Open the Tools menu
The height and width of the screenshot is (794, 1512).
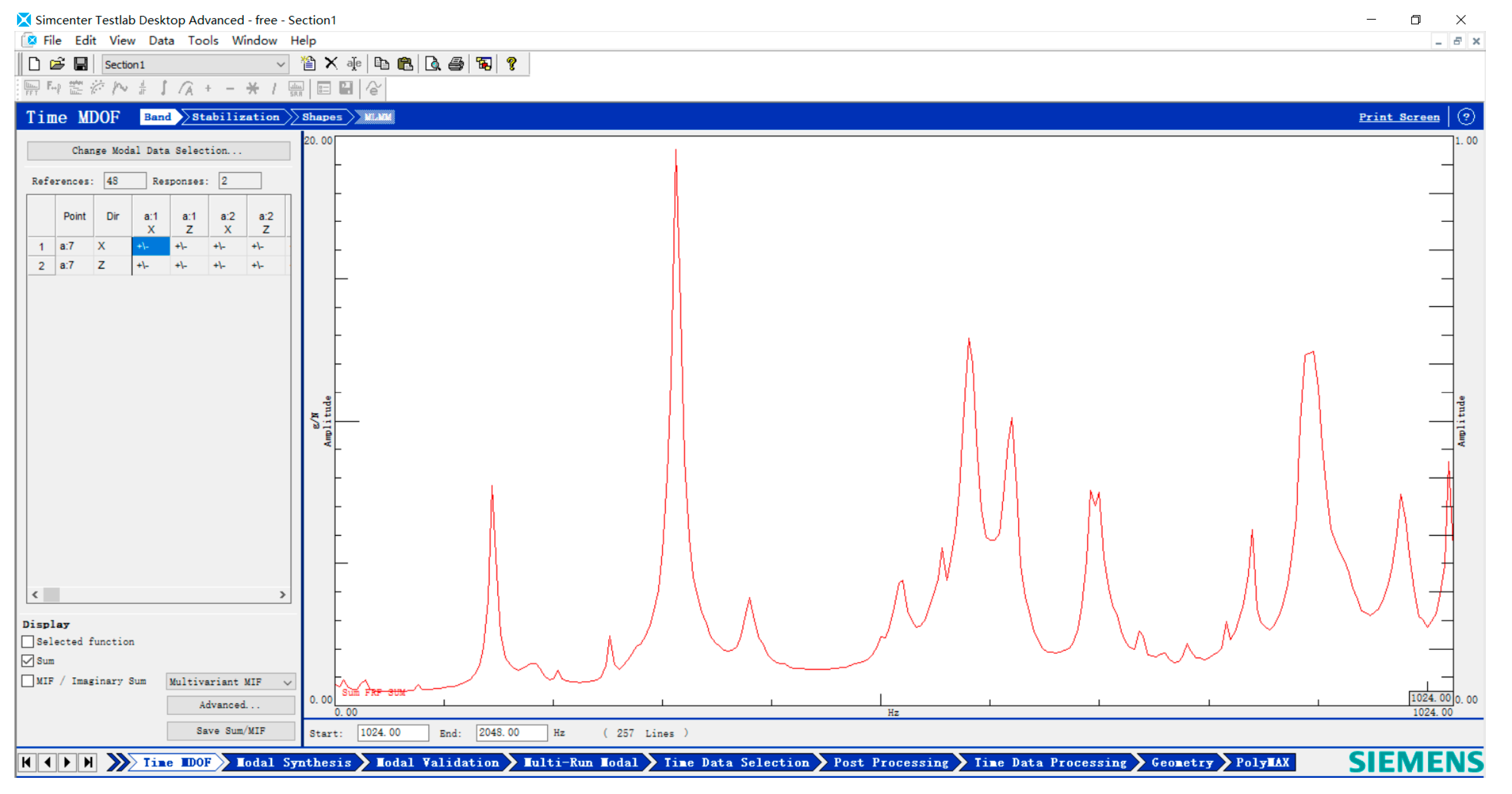[x=202, y=41]
